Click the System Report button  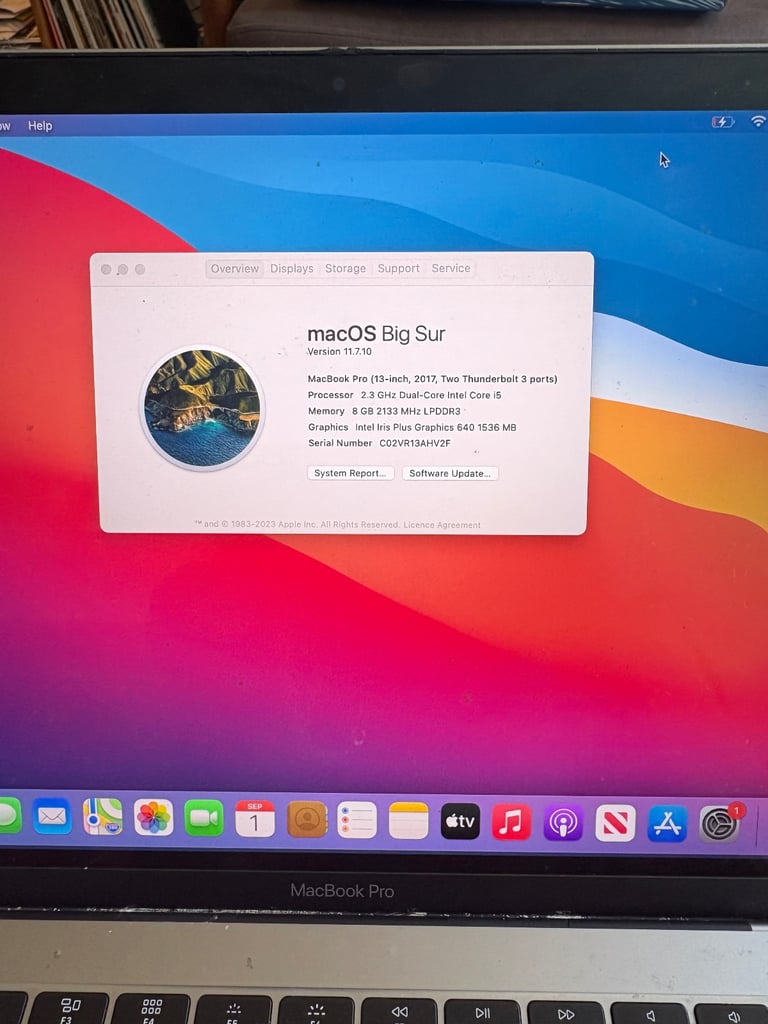[350, 473]
